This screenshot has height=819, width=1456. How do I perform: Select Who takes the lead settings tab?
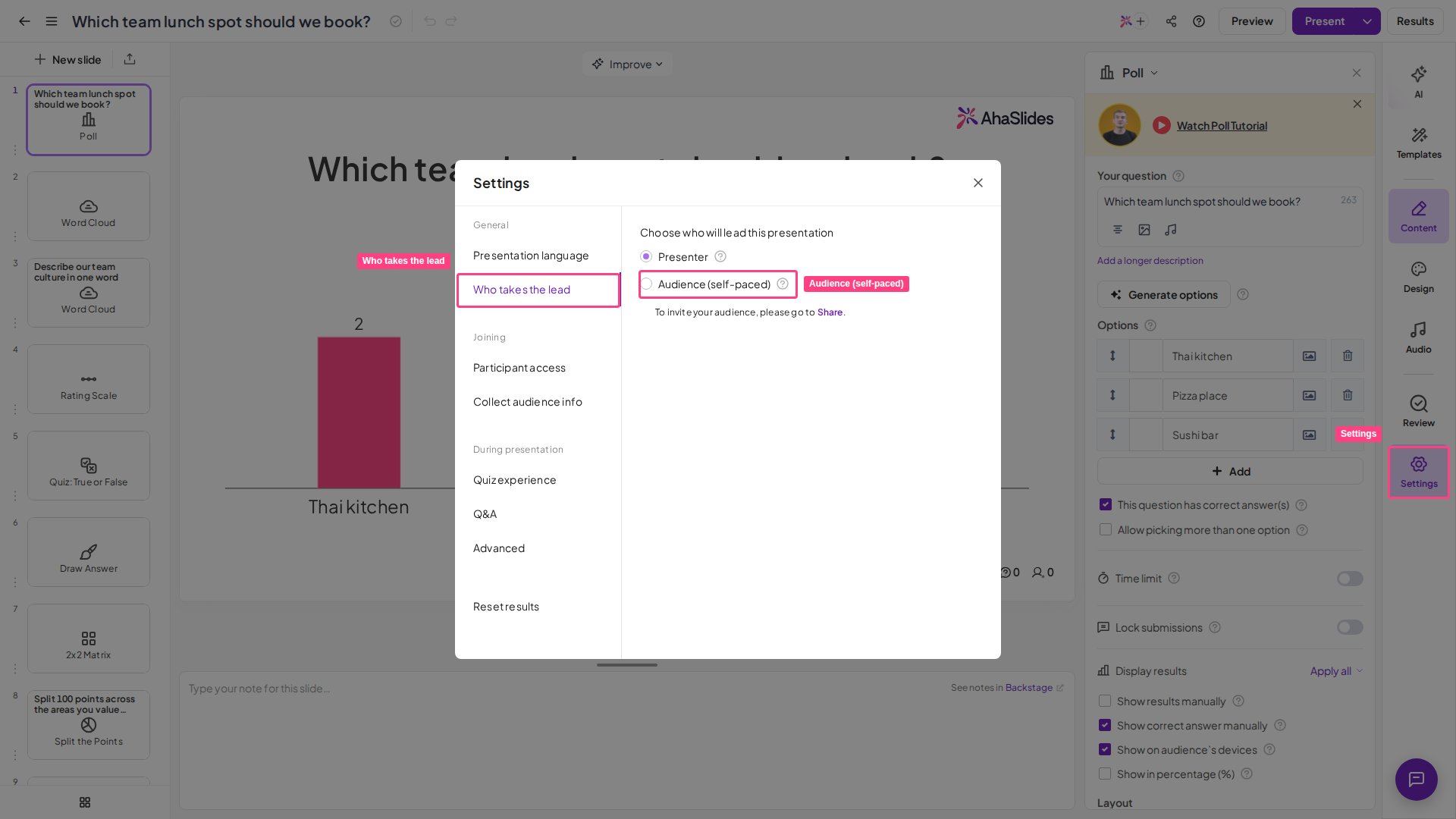(x=538, y=290)
